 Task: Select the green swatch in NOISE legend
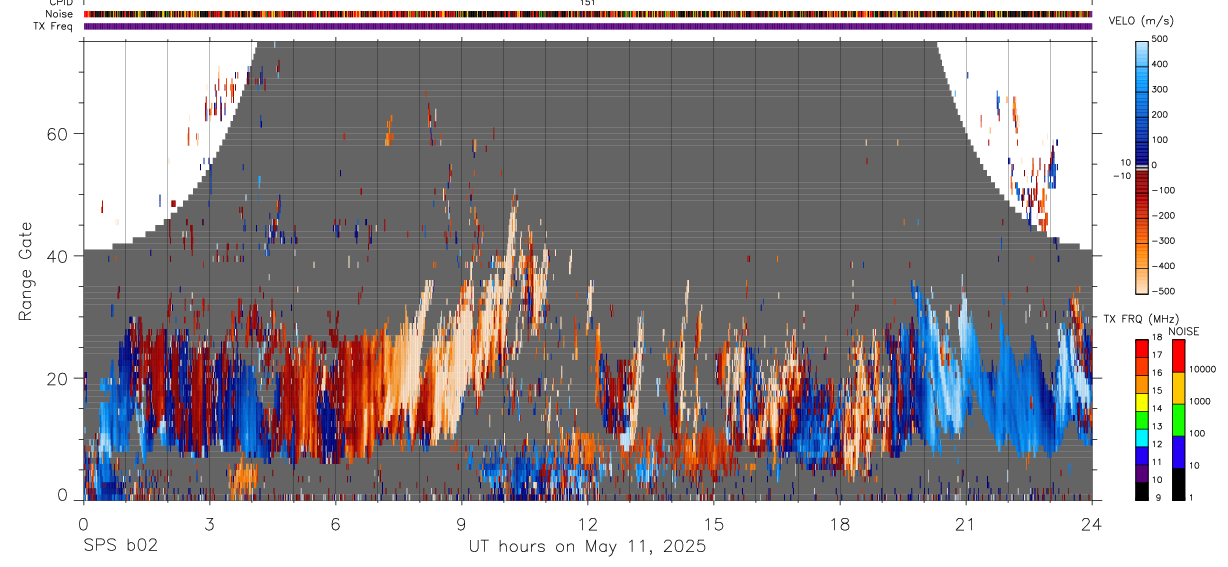coord(1179,419)
